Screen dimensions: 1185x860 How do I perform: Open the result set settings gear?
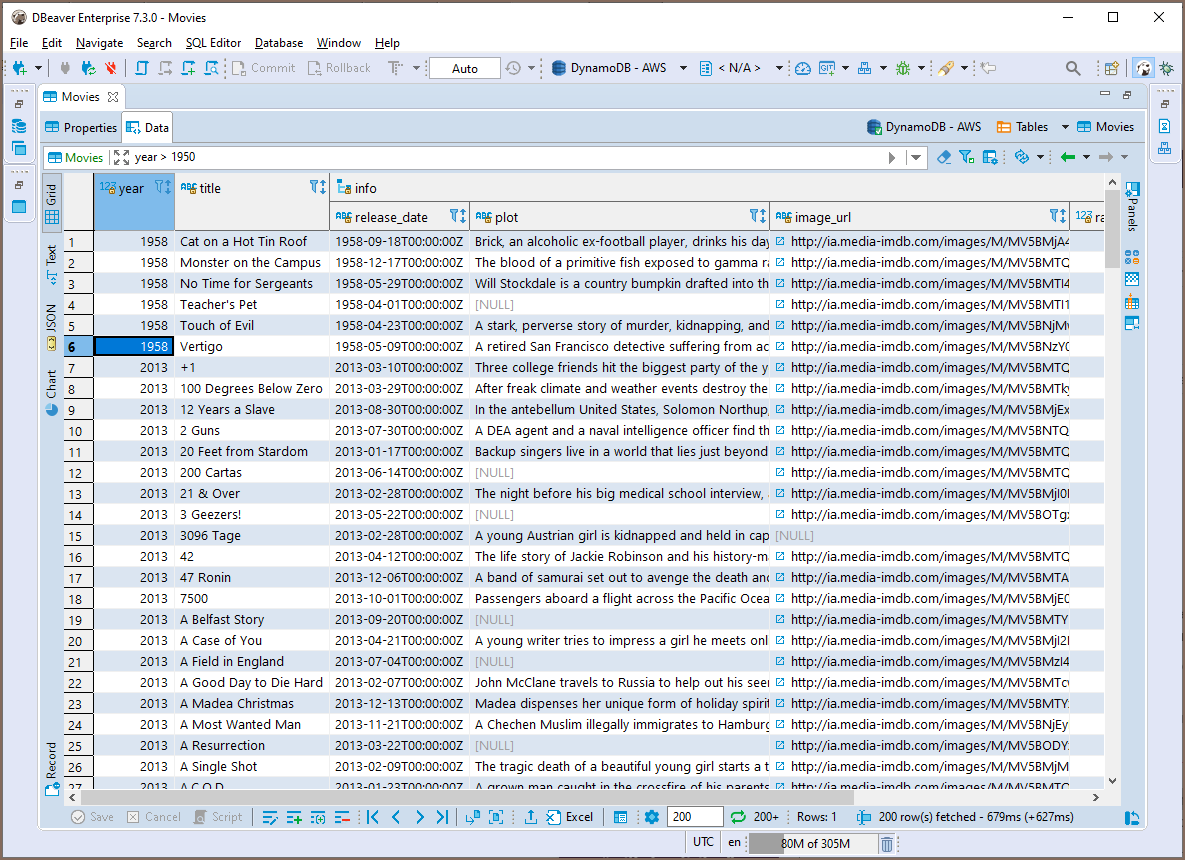(x=652, y=817)
